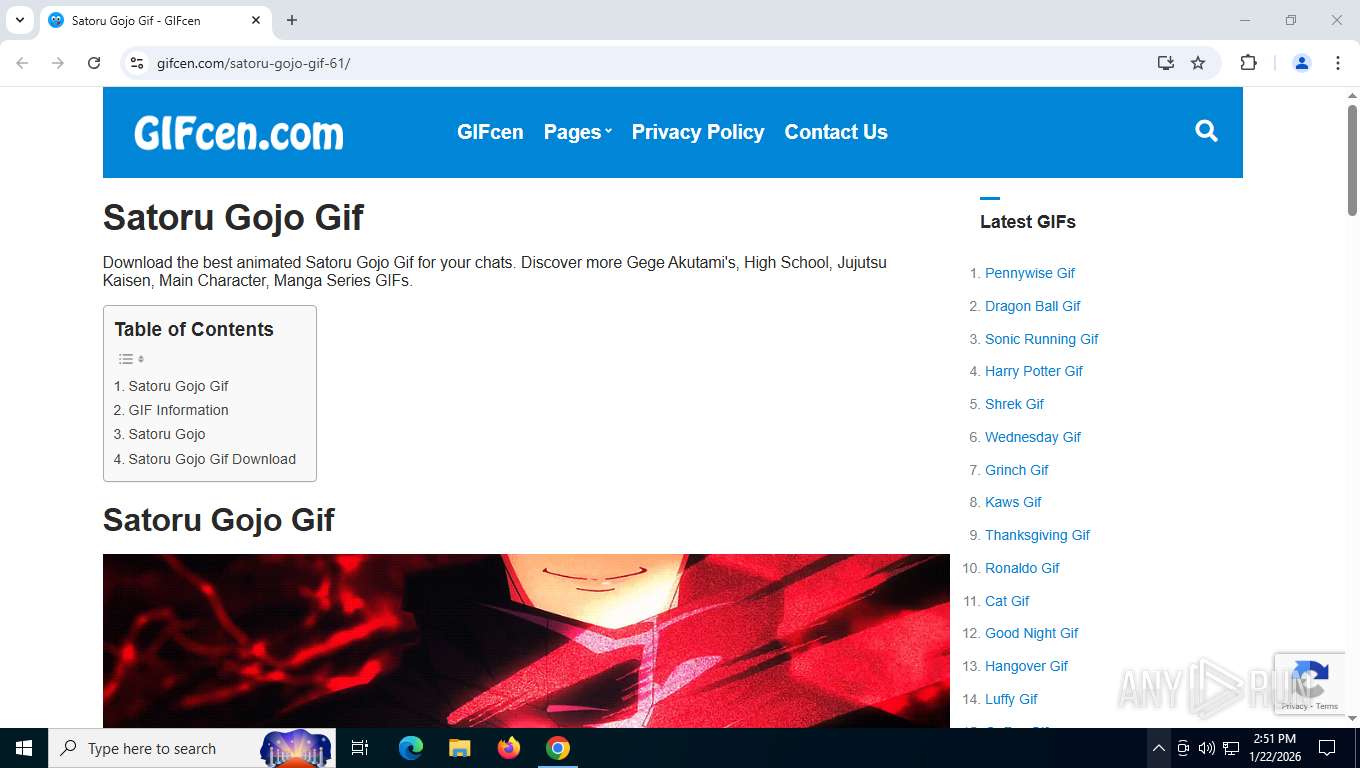
Task: Close the Satoru Gojo Gif tab
Action: (256, 20)
